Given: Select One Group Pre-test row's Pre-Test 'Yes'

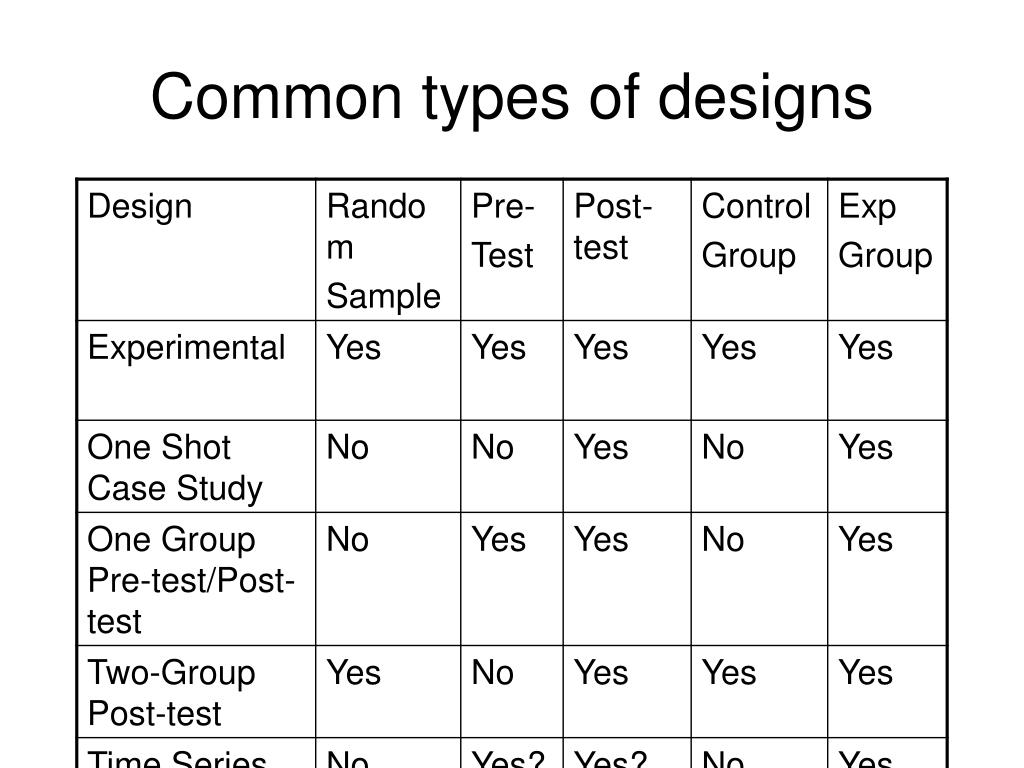Looking at the screenshot, I should [512, 579].
